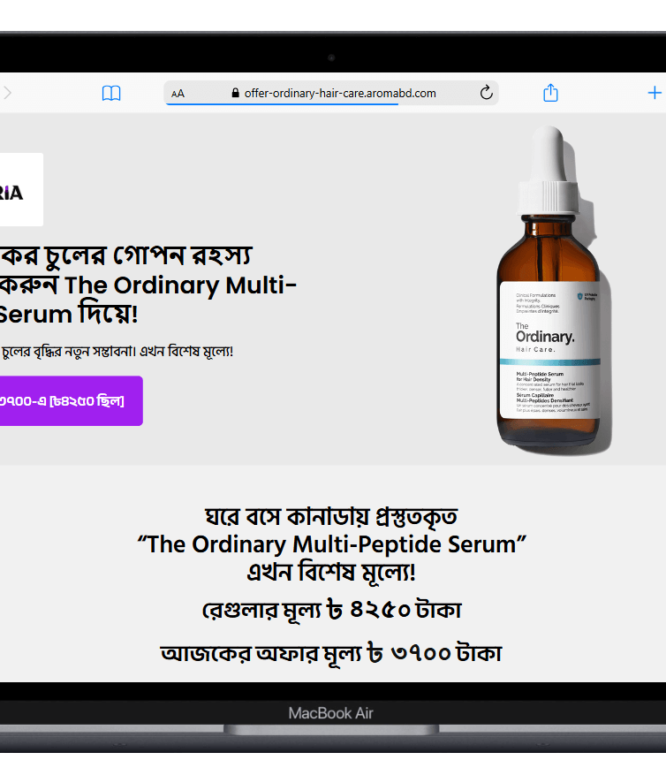
Task: Add a new tab with plus icon
Action: tap(654, 92)
